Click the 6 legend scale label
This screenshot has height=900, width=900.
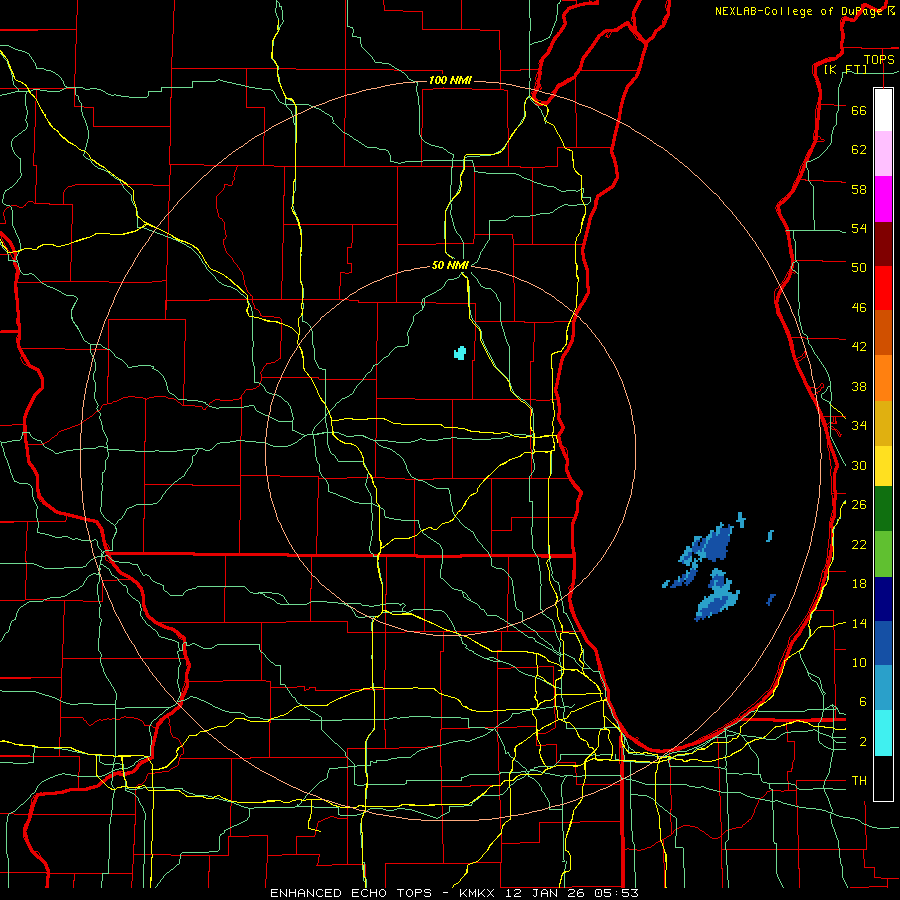[863, 701]
